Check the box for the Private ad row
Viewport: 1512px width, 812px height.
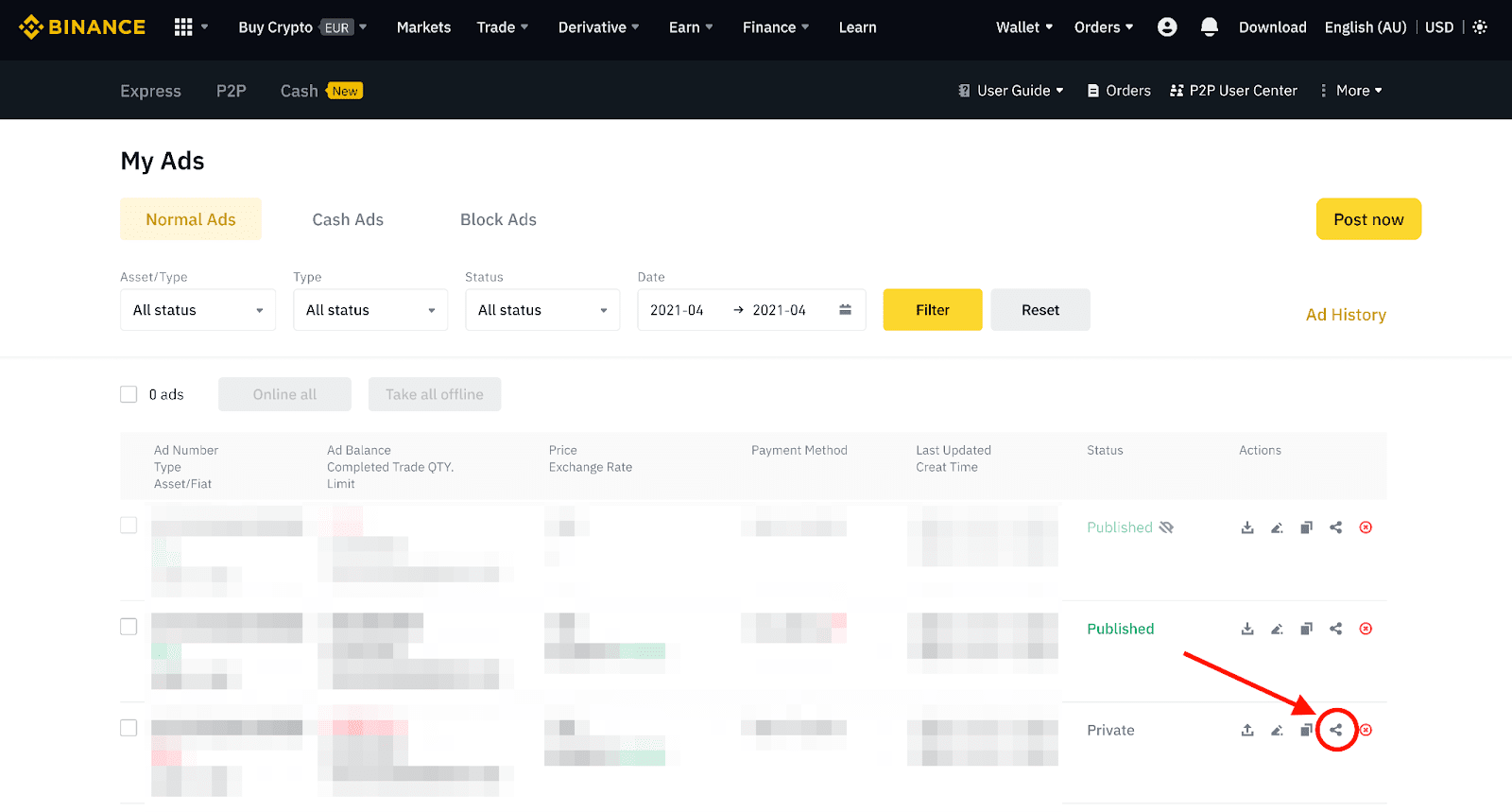[129, 727]
